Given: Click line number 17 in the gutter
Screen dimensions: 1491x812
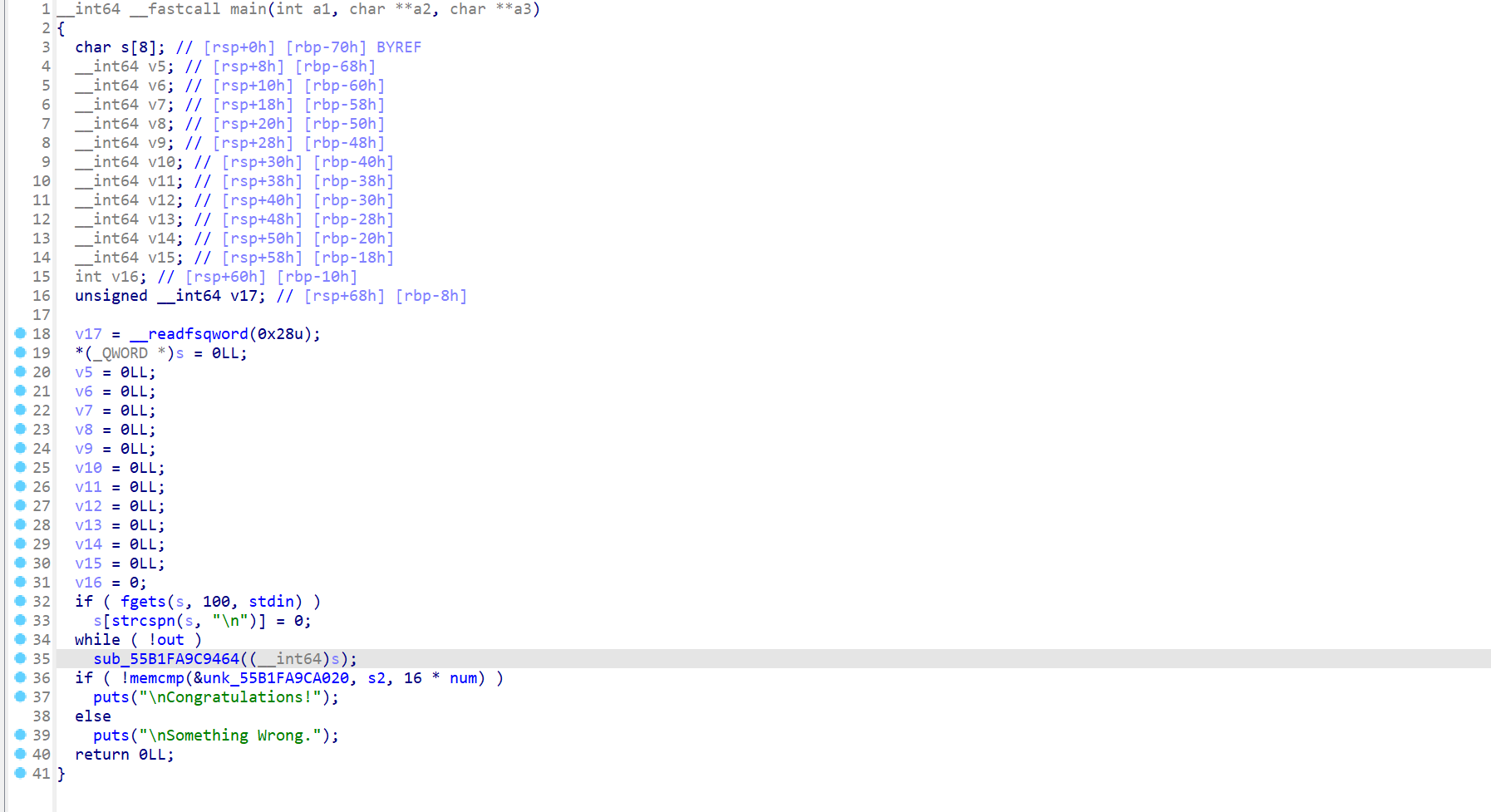Looking at the screenshot, I should coord(42,315).
